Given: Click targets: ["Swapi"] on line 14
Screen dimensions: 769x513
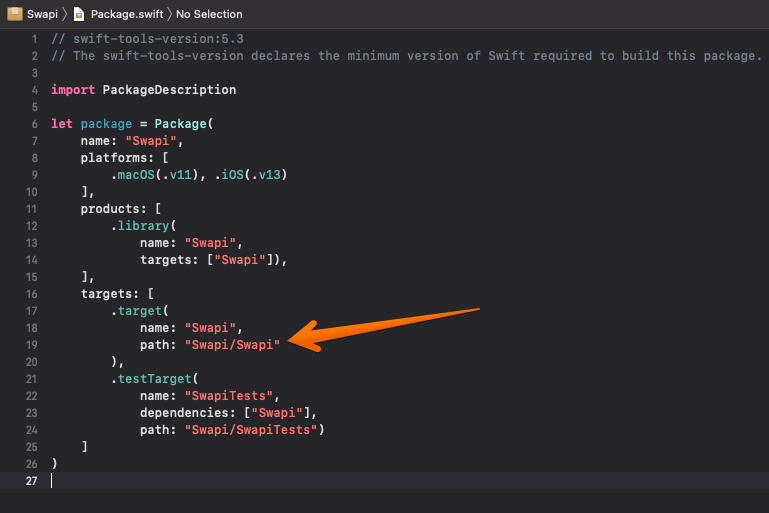Looking at the screenshot, I should (206, 260).
